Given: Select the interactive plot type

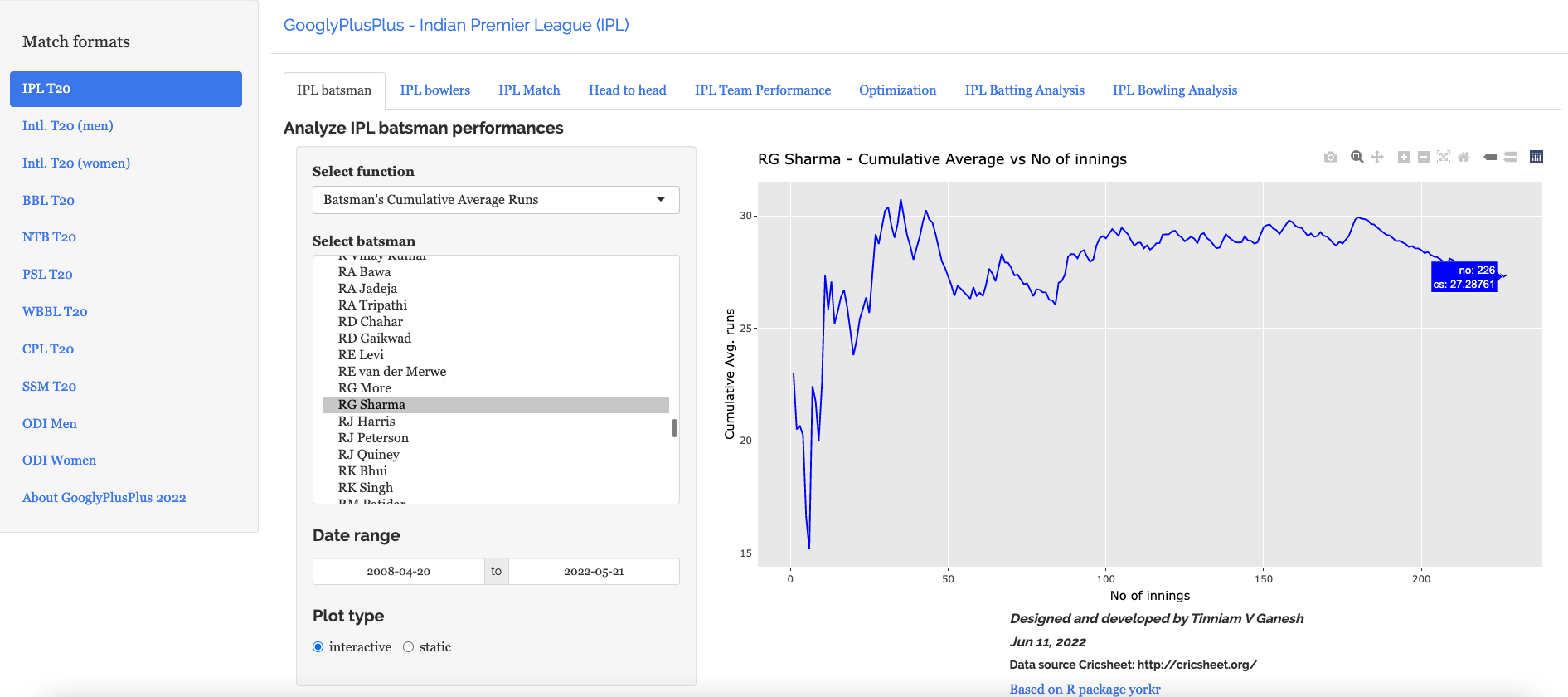Looking at the screenshot, I should (318, 647).
